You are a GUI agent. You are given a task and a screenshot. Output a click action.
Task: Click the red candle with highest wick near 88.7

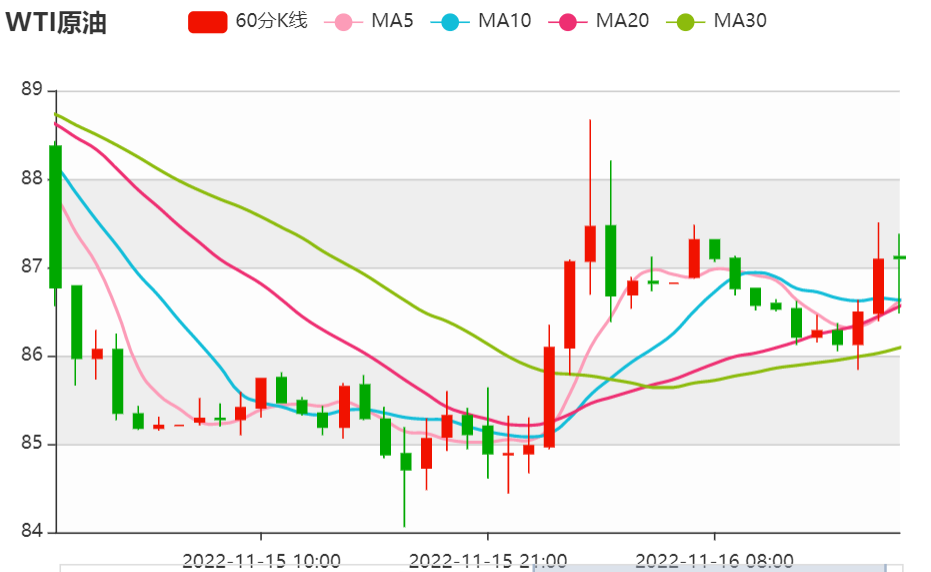point(590,244)
